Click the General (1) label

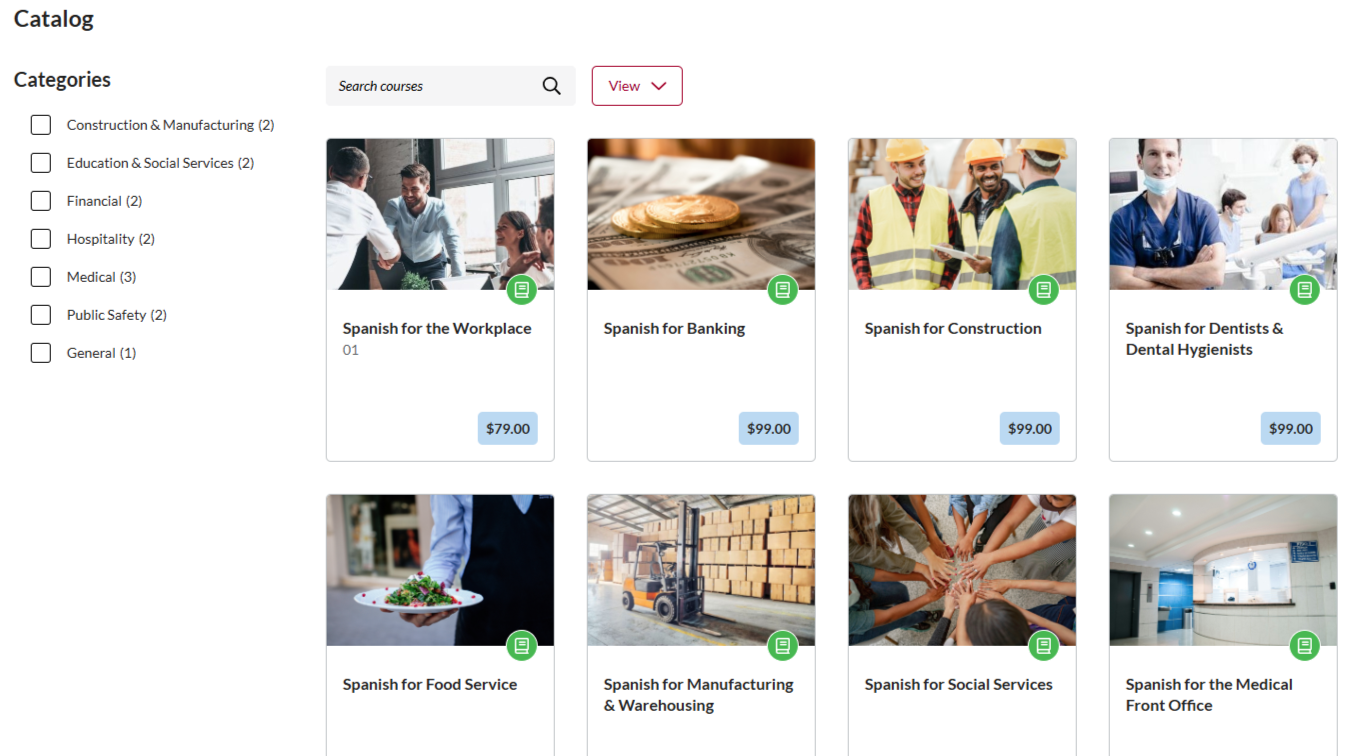click(101, 353)
